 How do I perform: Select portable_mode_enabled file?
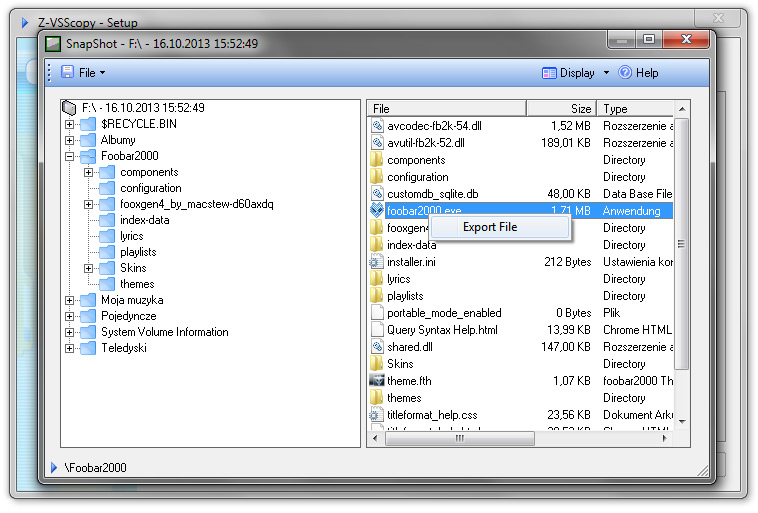pos(444,313)
